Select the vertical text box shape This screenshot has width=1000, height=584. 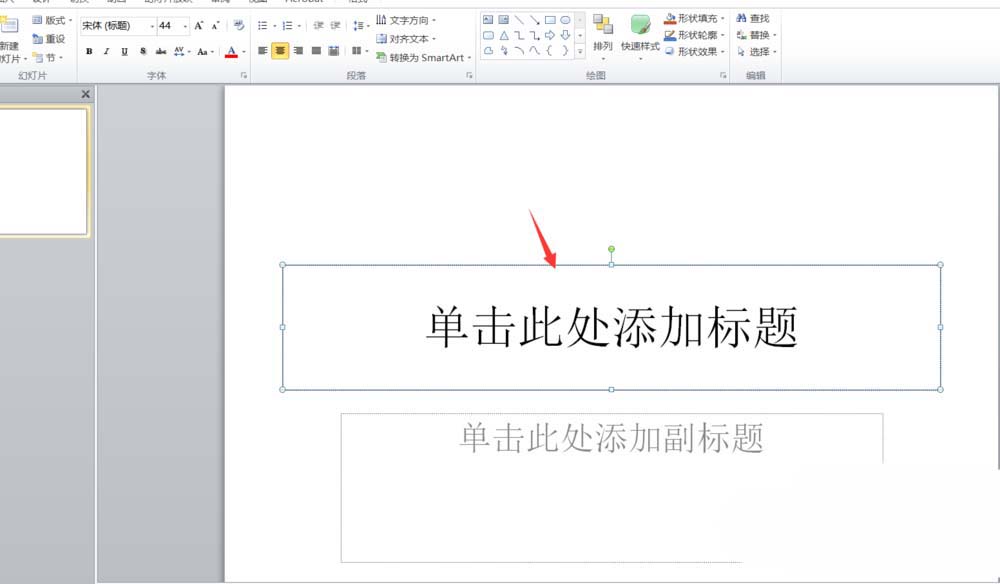[504, 20]
